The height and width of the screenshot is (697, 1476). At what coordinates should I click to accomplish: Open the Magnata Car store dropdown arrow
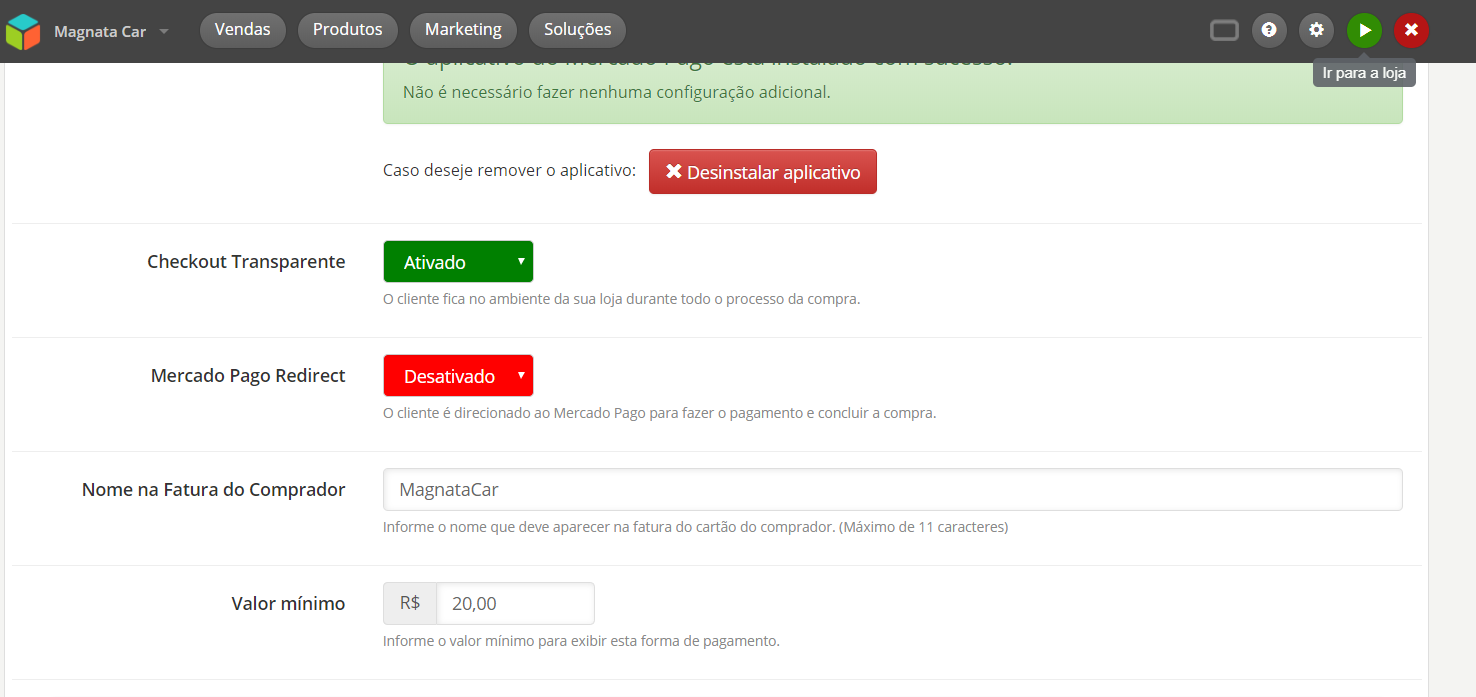coord(164,31)
